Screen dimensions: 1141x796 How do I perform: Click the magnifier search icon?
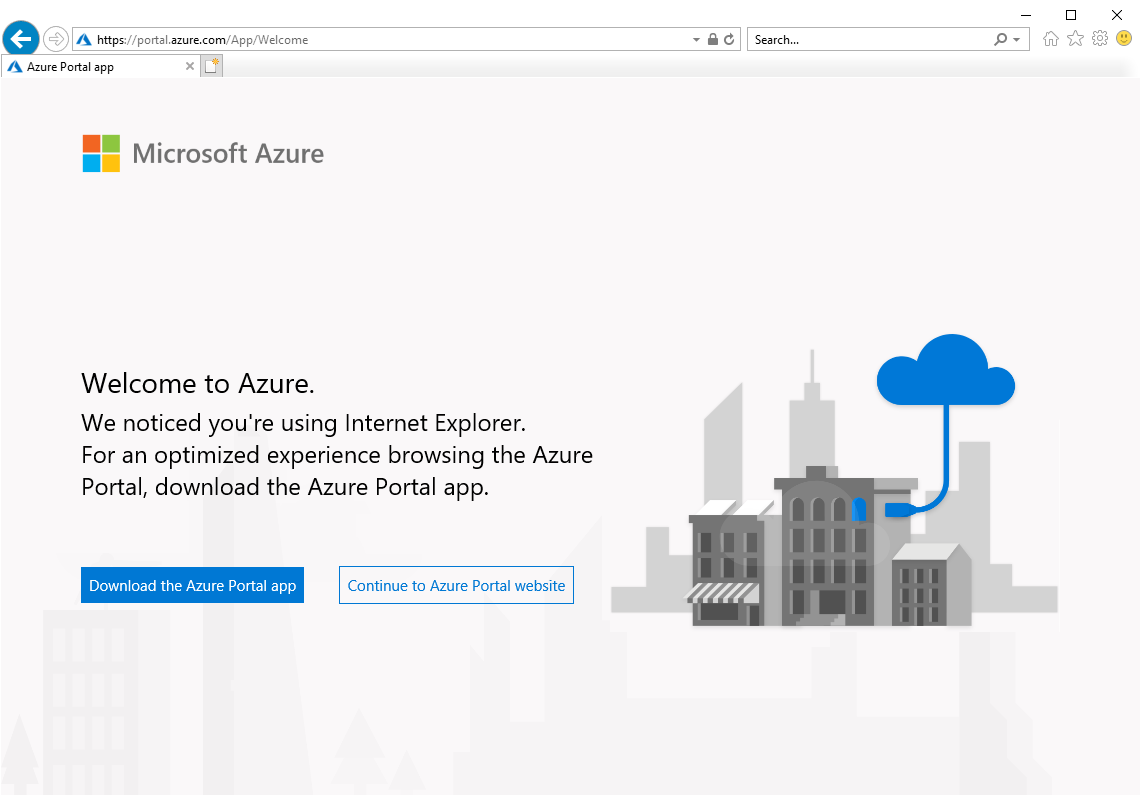(x=1000, y=40)
